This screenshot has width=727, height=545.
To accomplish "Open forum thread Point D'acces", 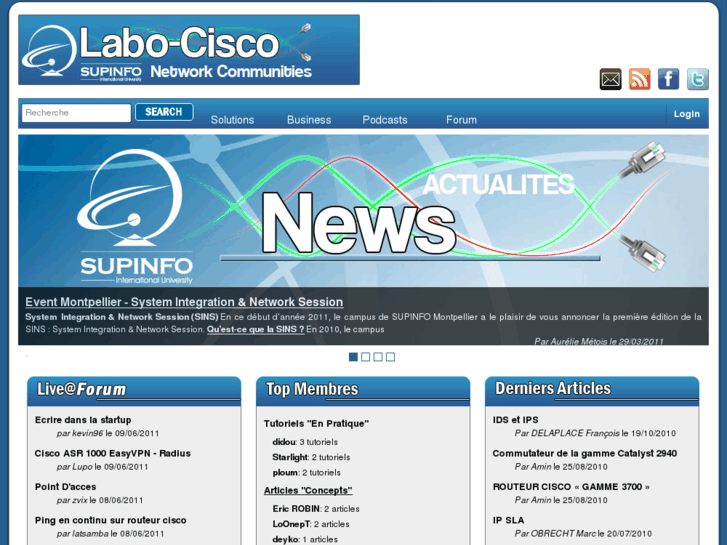I will tap(65, 487).
